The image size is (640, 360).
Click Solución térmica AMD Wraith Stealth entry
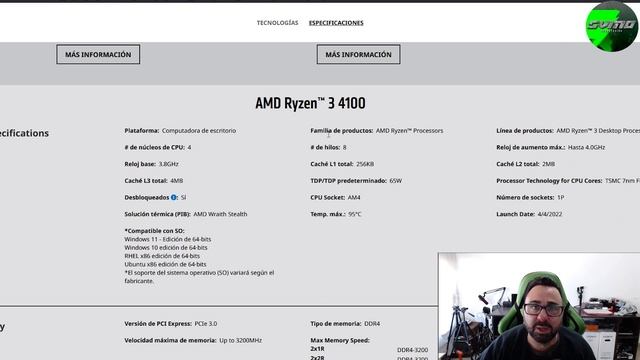[x=186, y=214]
